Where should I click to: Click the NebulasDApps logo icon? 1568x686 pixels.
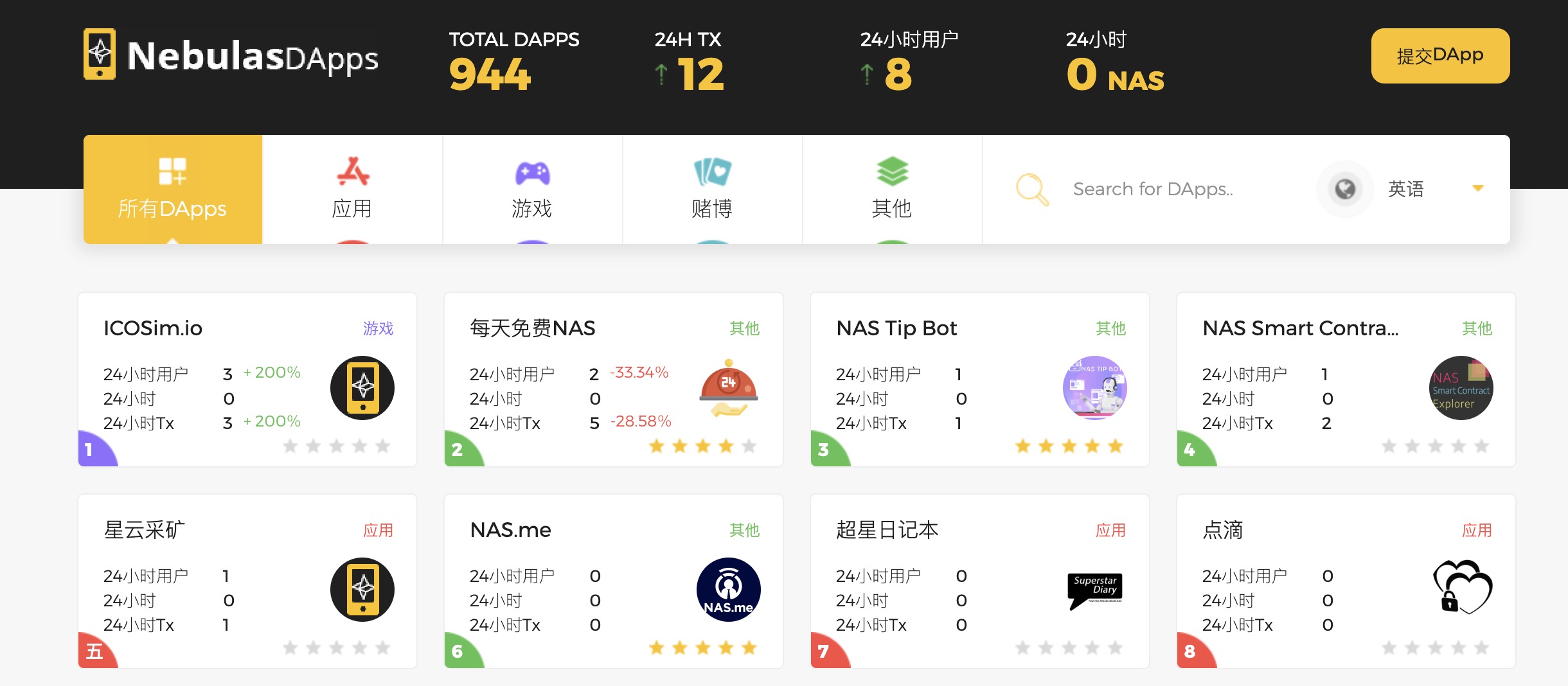coord(100,54)
